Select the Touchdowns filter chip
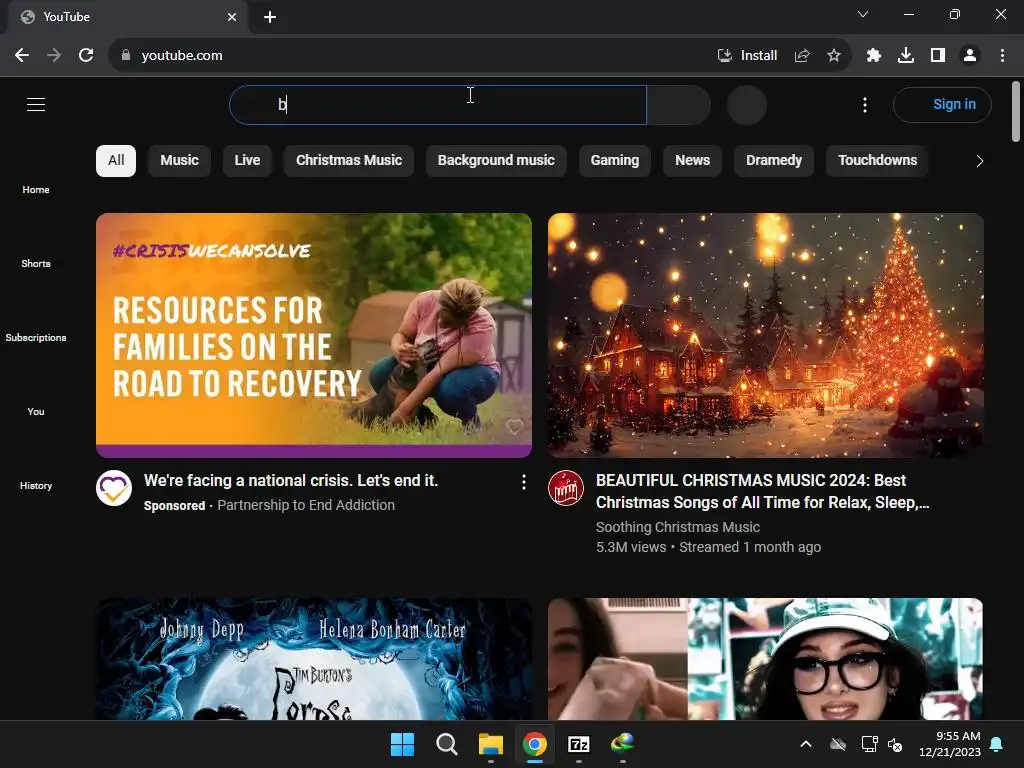Viewport: 1024px width, 768px height. coord(878,161)
